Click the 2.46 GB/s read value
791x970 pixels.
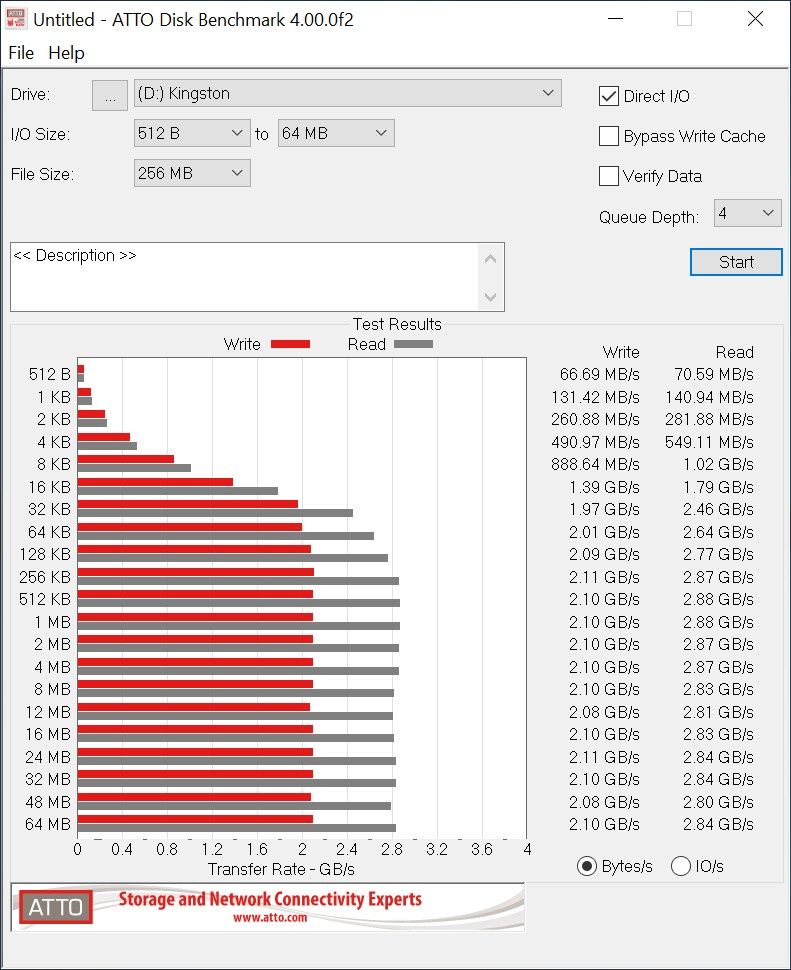point(718,510)
